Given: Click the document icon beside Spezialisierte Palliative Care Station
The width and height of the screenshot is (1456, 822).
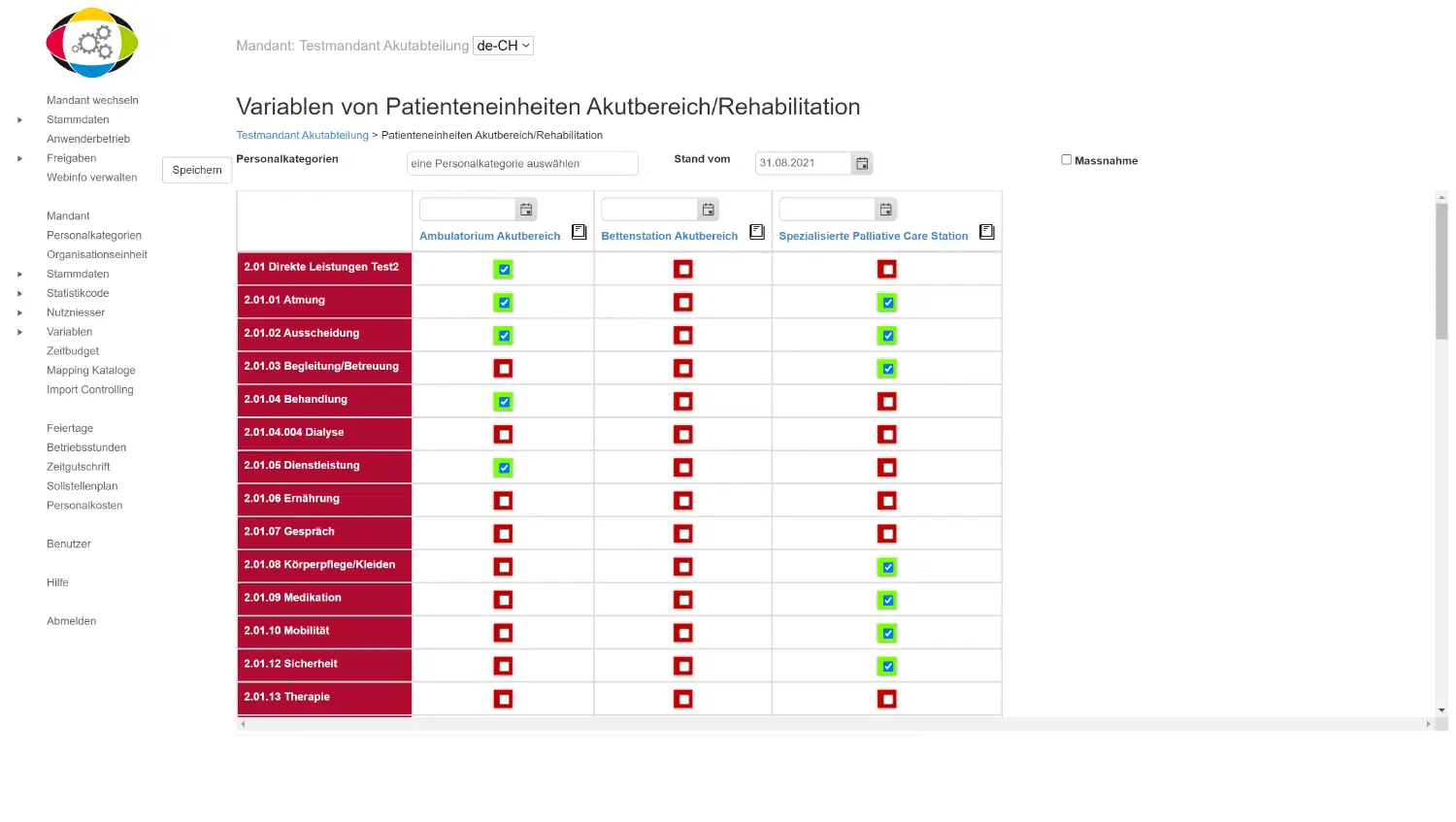Looking at the screenshot, I should tap(987, 232).
